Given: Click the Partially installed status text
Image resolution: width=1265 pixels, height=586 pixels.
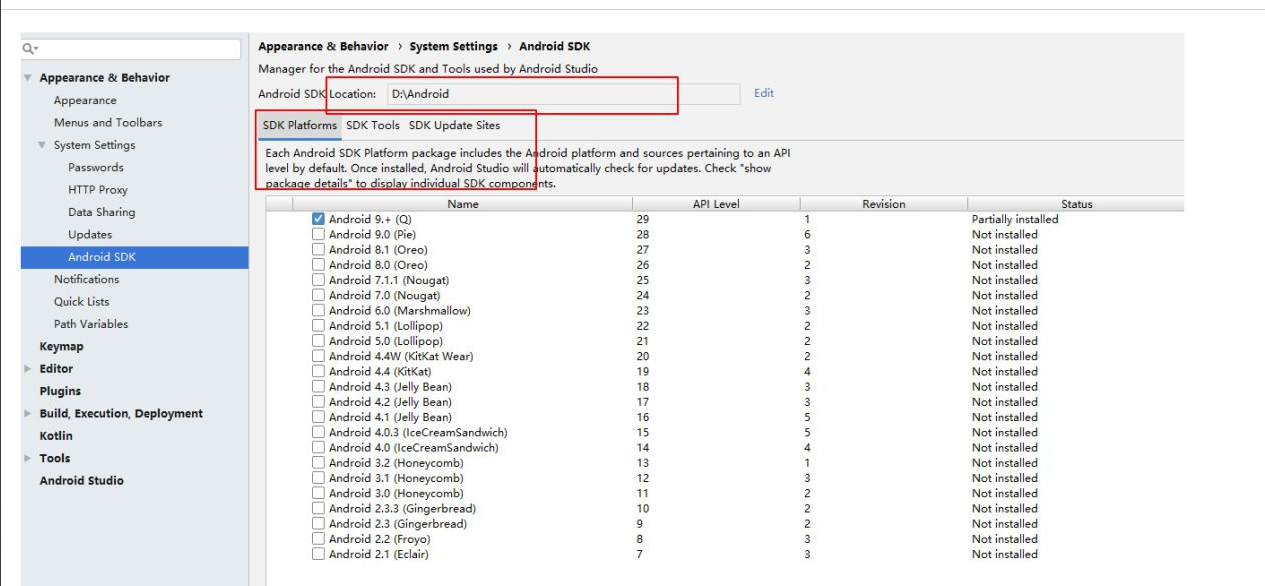Looking at the screenshot, I should 1015,219.
